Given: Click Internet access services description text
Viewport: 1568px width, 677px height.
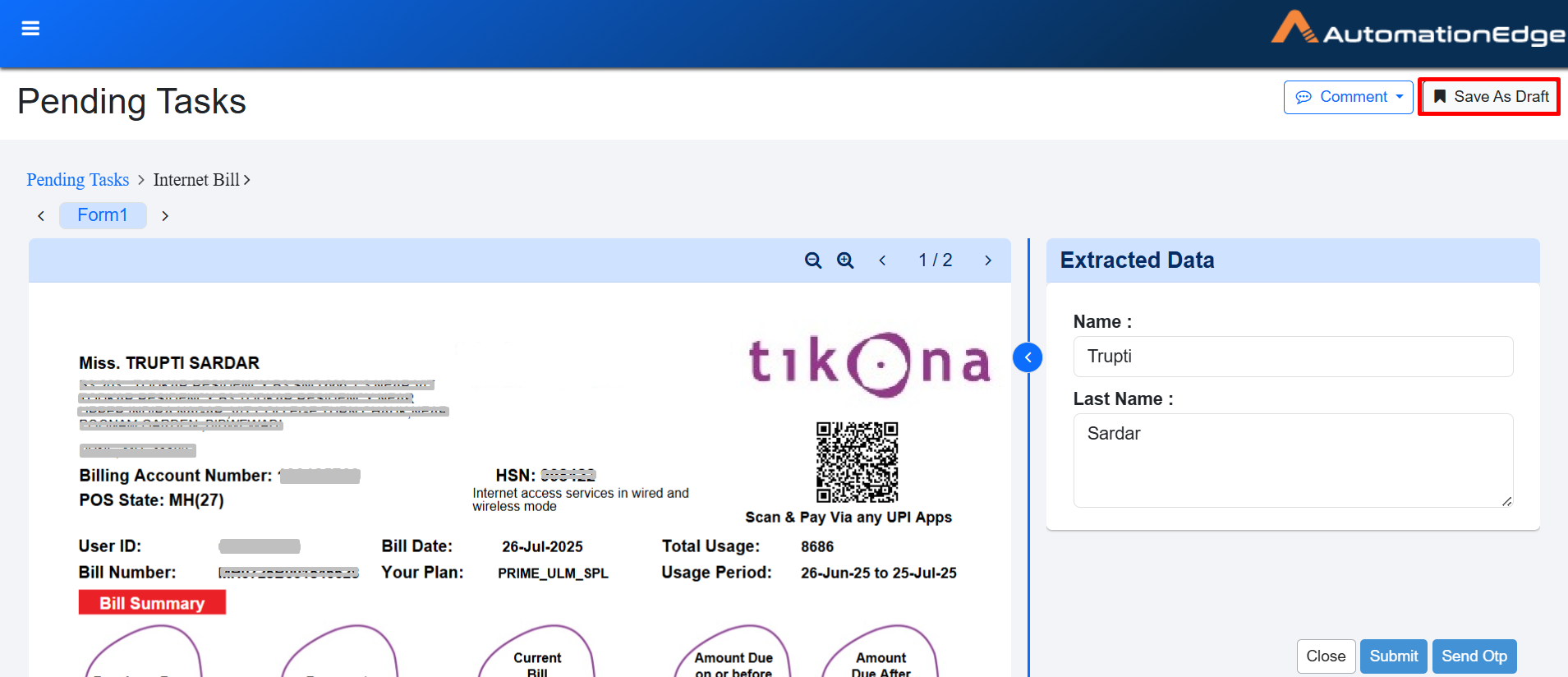Looking at the screenshot, I should point(581,500).
